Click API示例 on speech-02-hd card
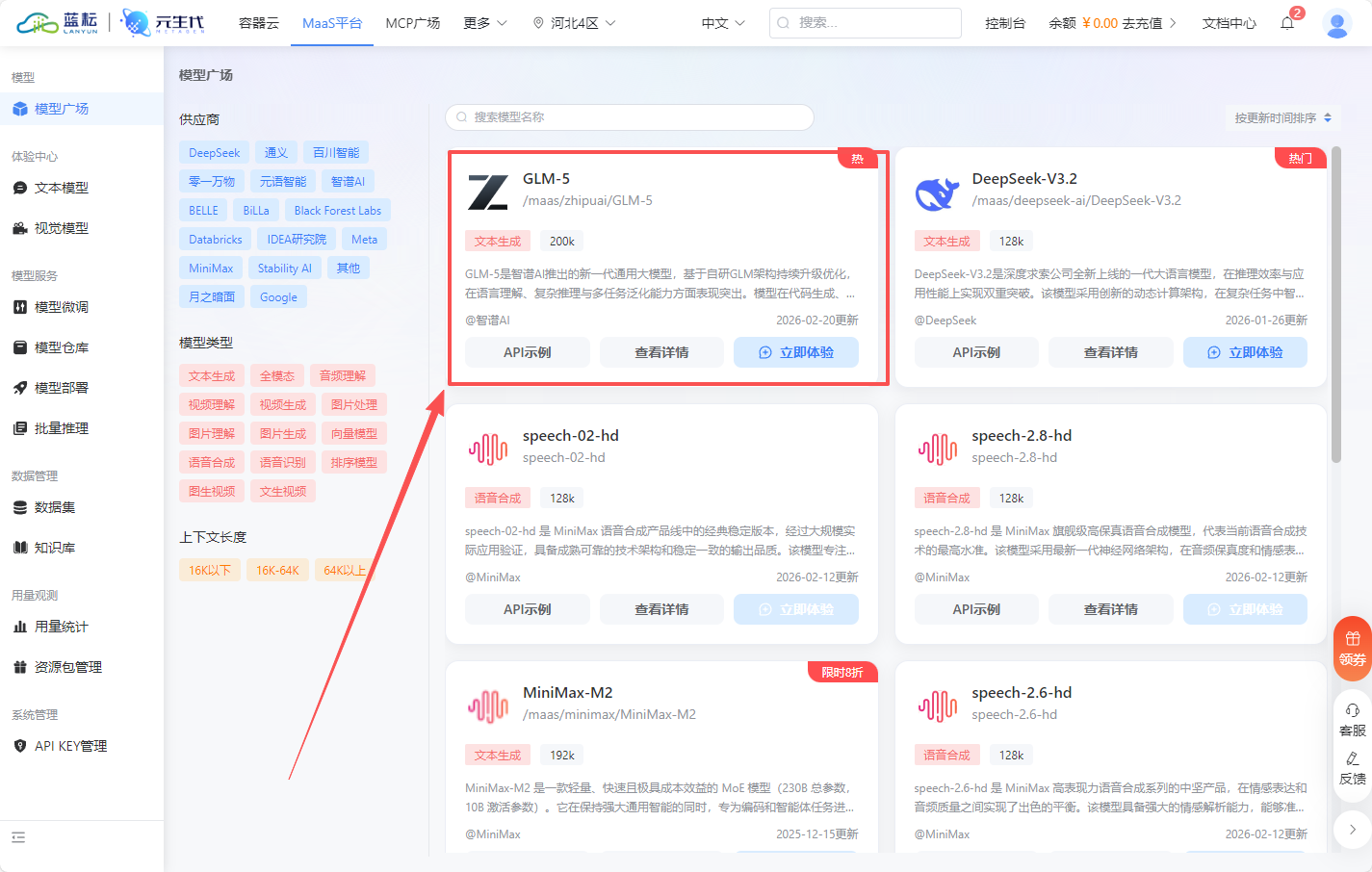 [x=528, y=609]
